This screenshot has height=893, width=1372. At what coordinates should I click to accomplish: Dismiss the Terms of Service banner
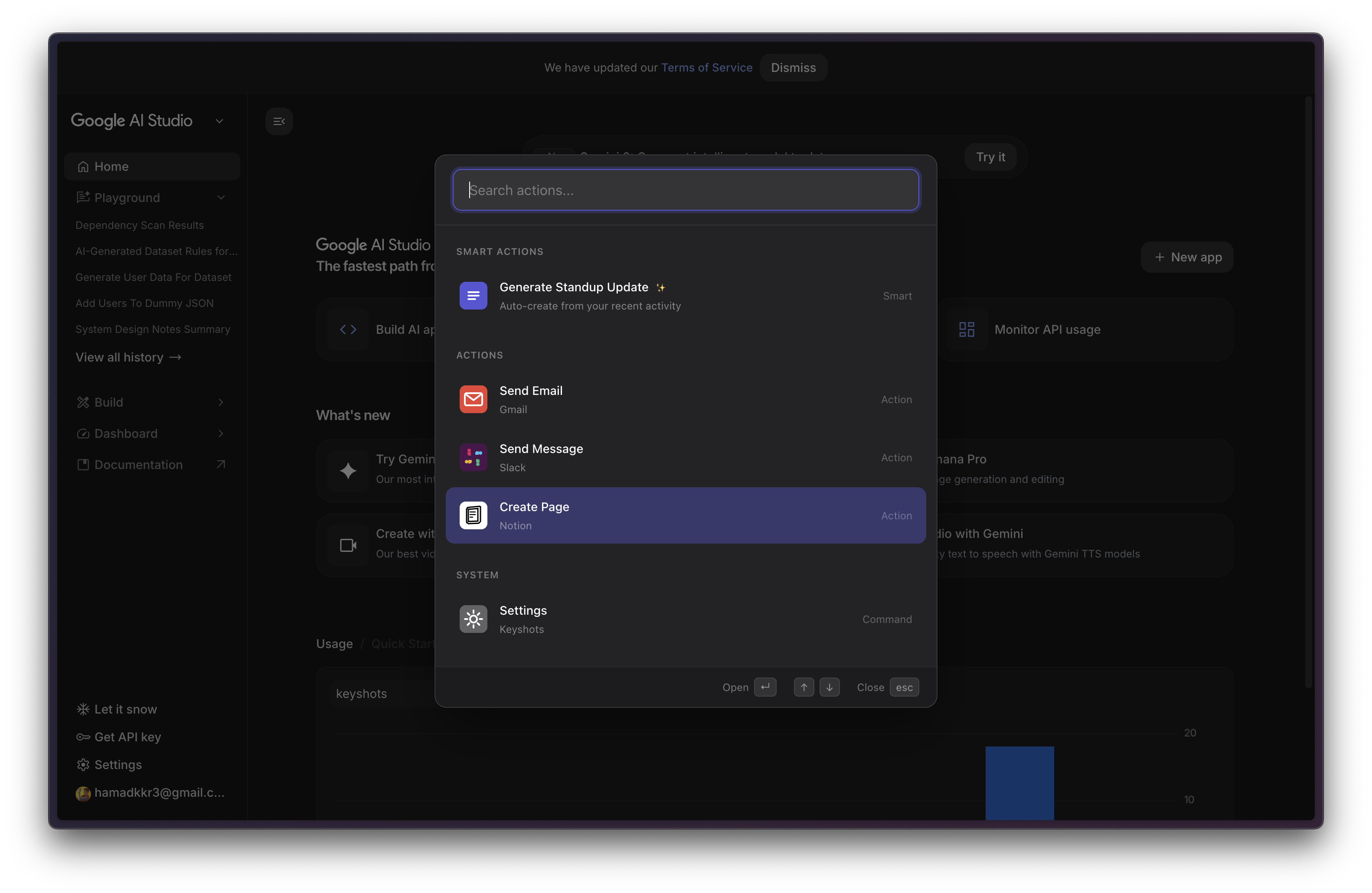793,67
